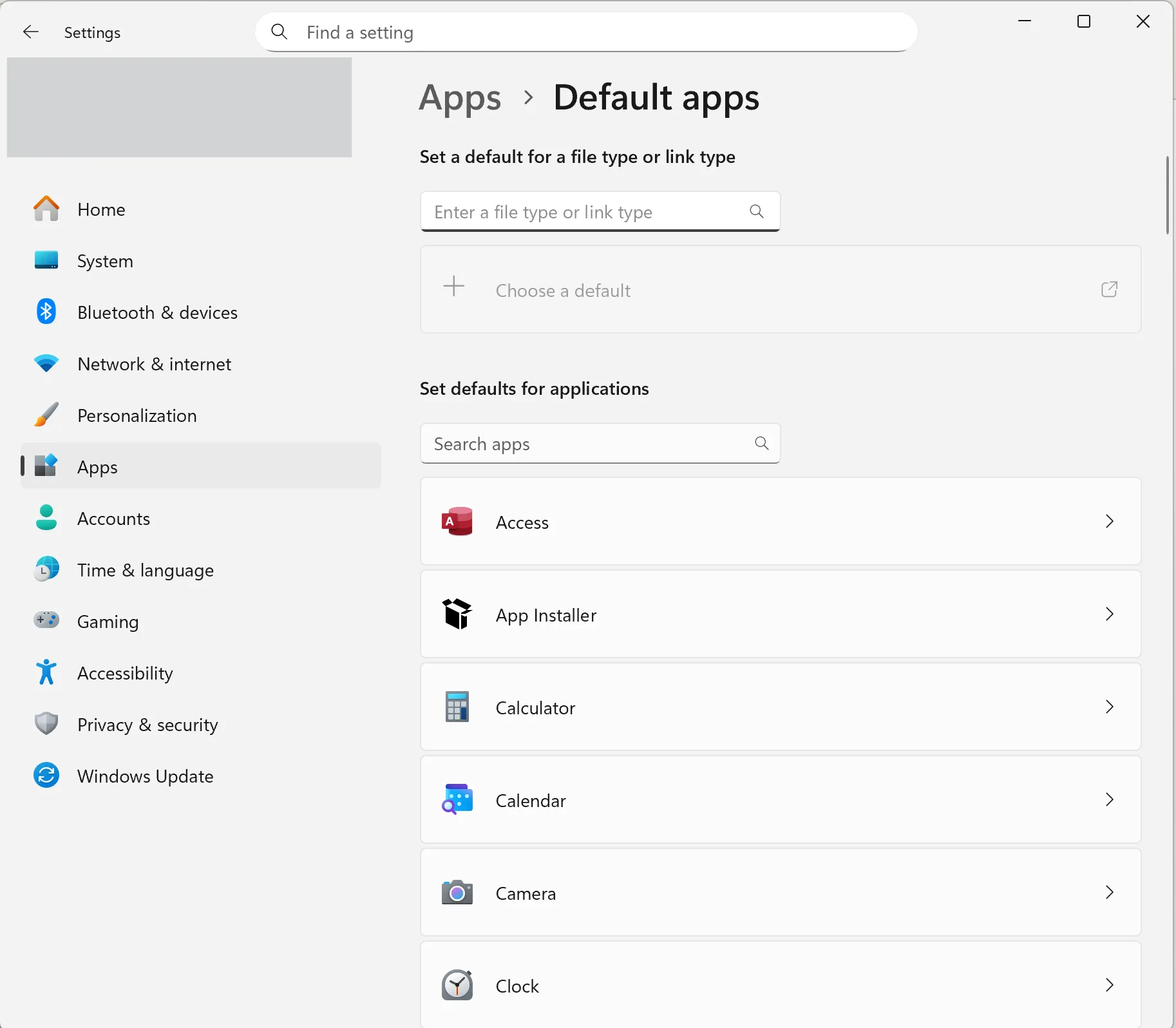The image size is (1176, 1028).
Task: Open App Installer defaults
Action: tap(781, 614)
